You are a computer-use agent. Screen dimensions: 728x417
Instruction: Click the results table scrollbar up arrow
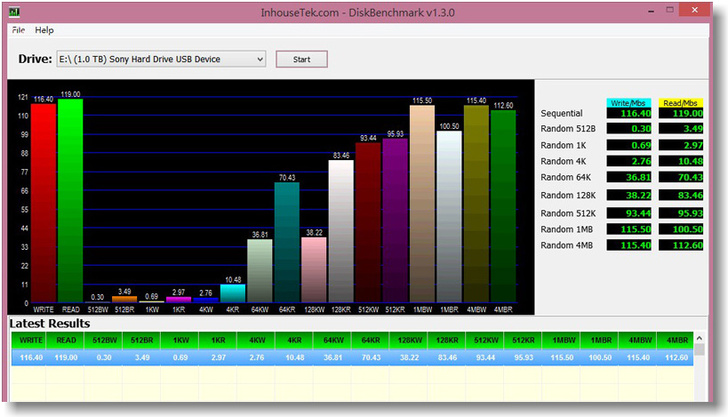(700, 338)
